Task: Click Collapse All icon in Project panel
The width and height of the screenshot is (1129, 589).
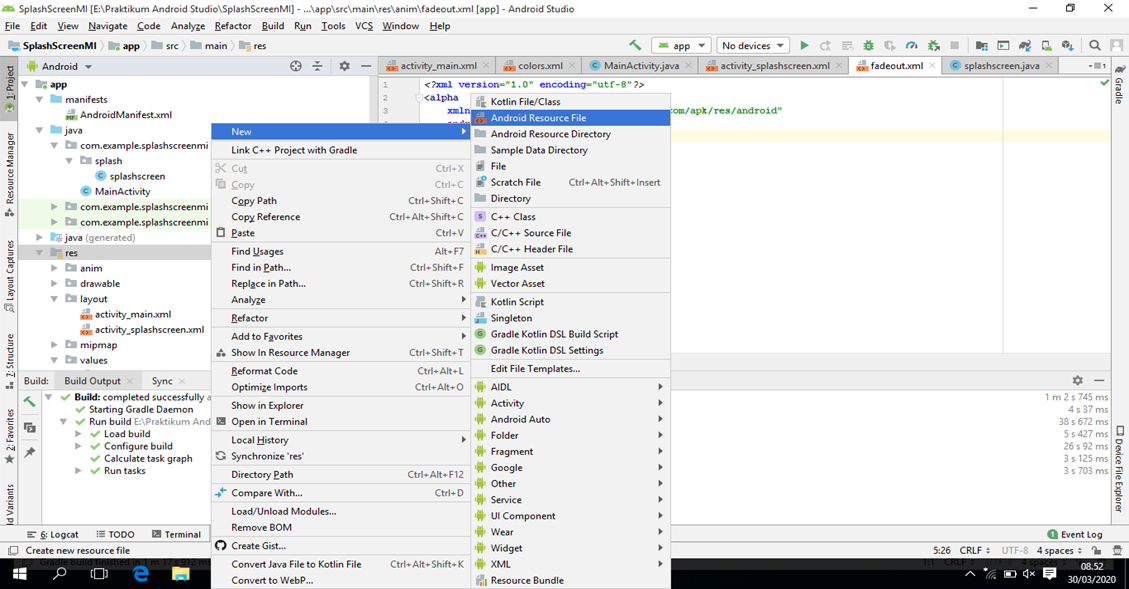Action: coord(318,66)
